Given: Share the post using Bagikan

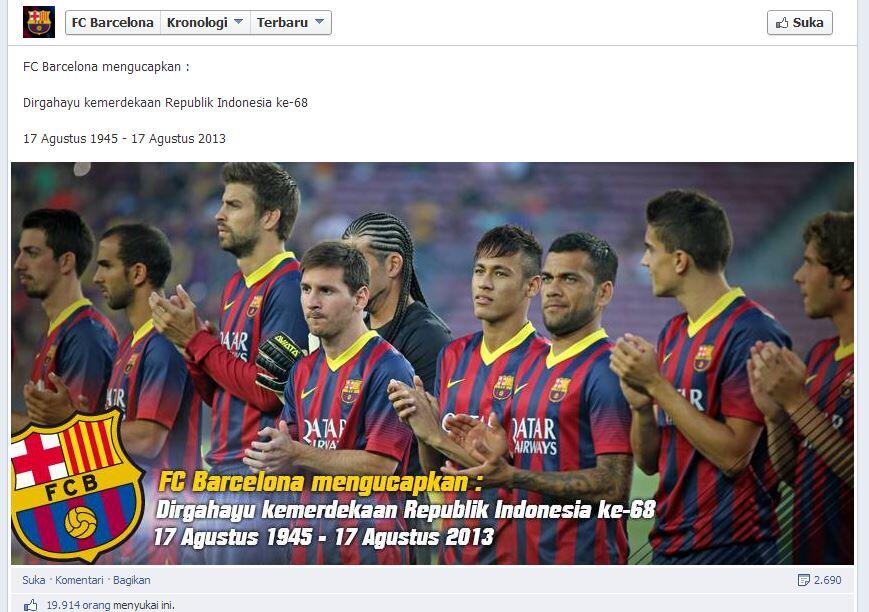Looking at the screenshot, I should [x=132, y=580].
